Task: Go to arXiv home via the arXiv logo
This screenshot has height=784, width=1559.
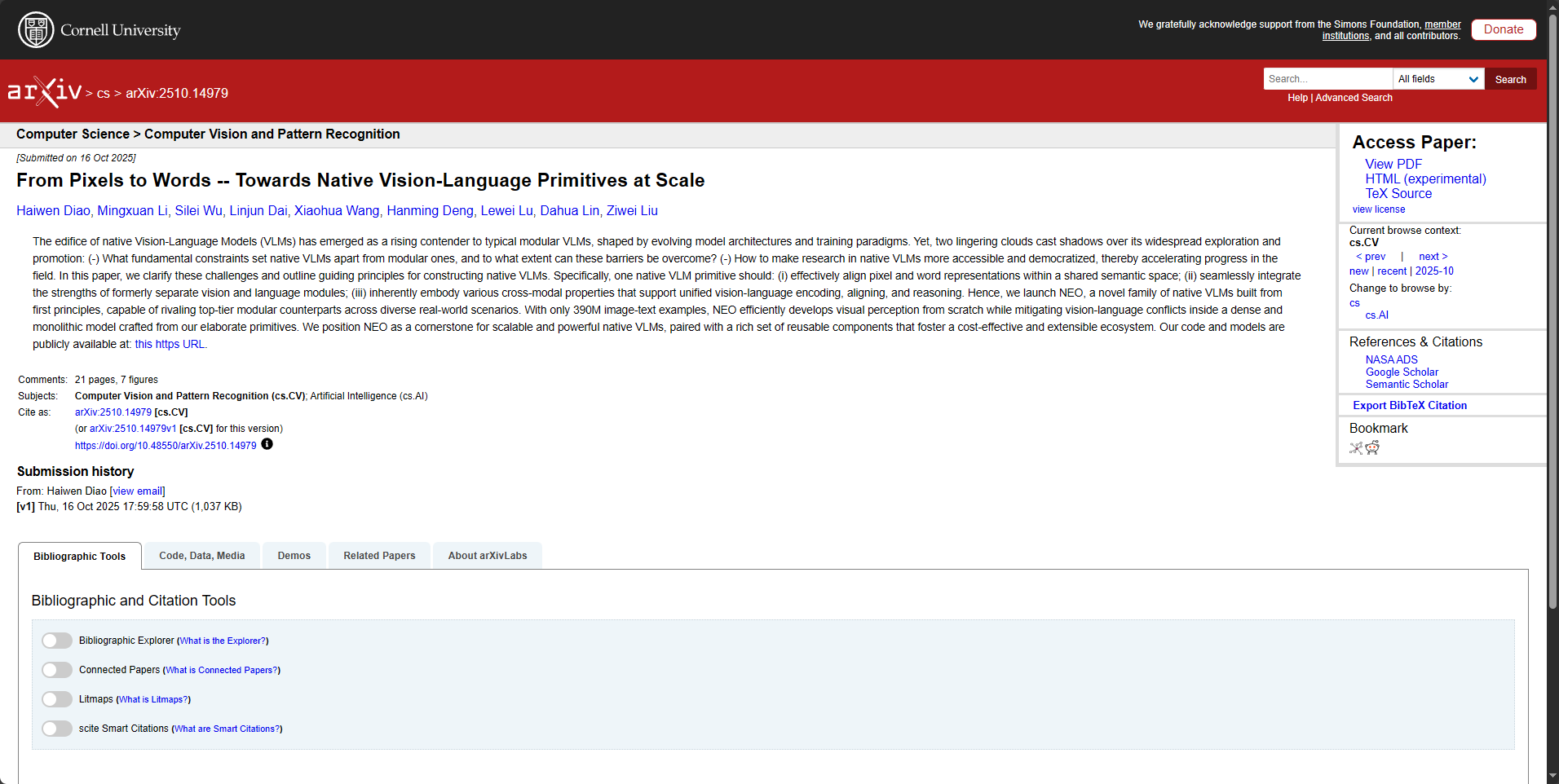Action: 45,92
